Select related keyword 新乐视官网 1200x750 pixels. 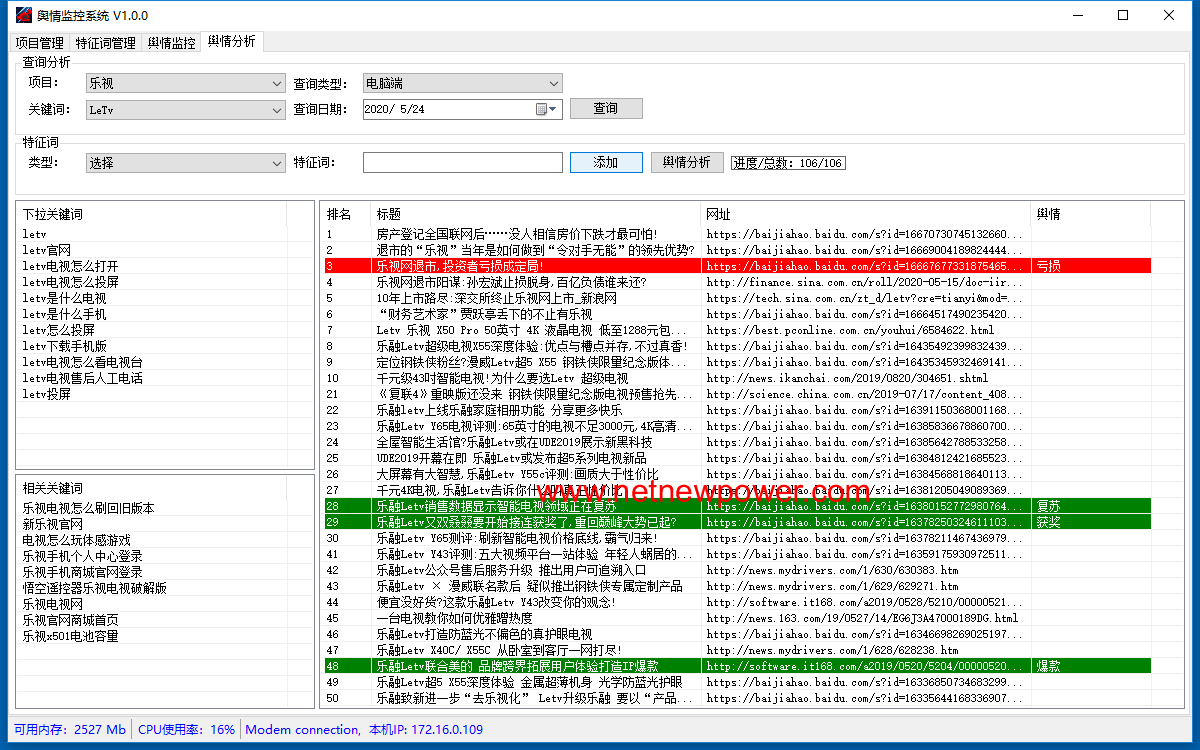(52, 524)
